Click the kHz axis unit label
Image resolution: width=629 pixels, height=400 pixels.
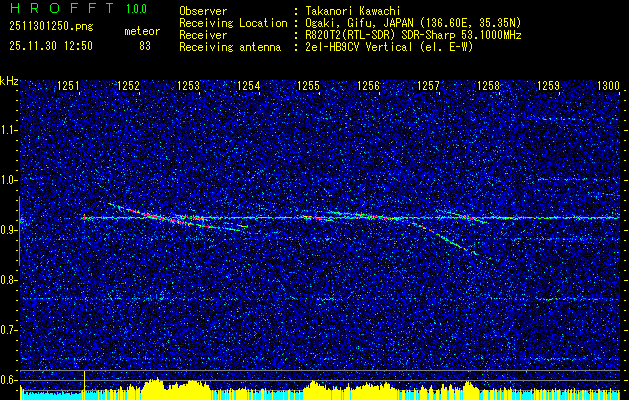[x=9, y=81]
